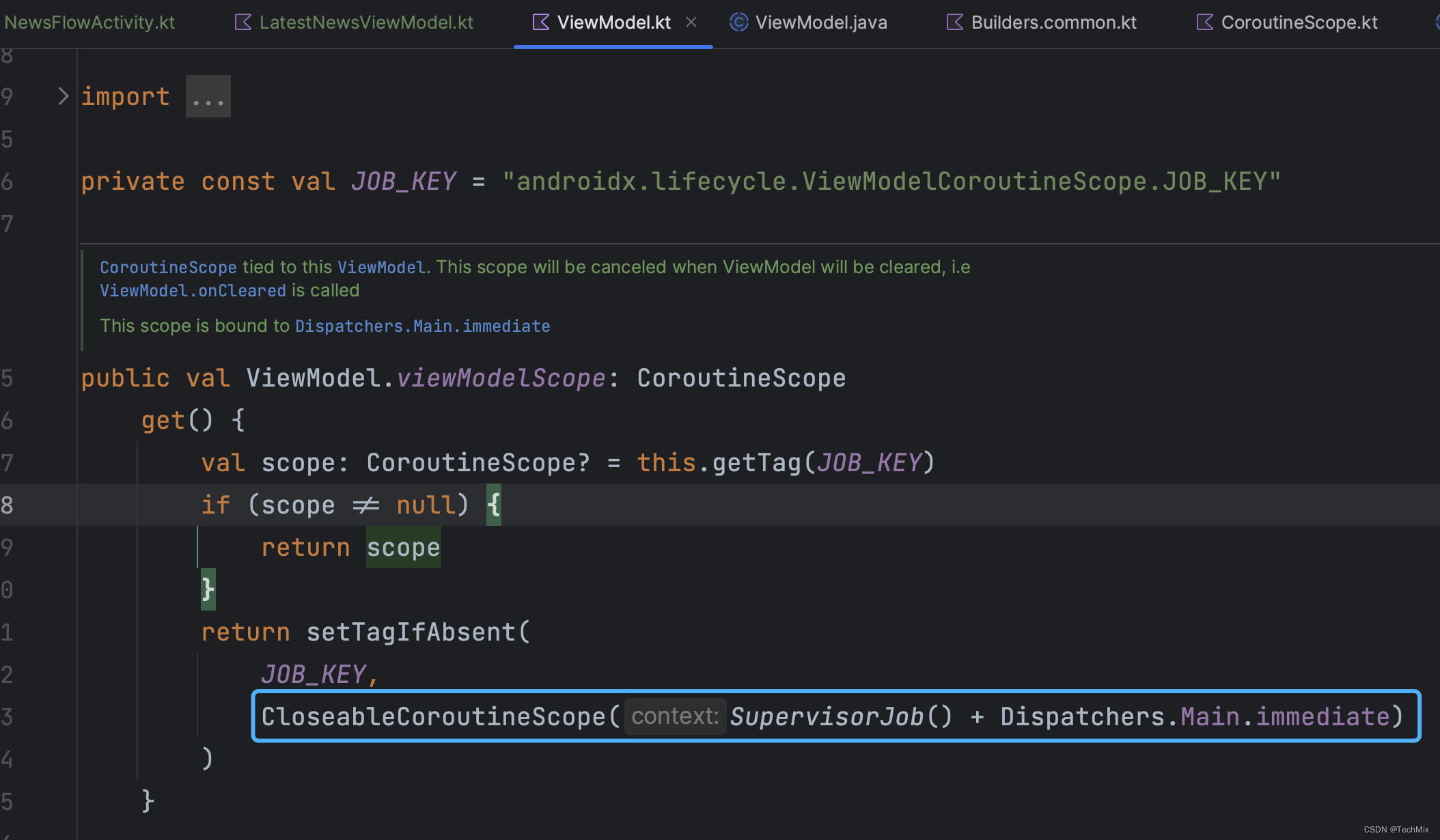Open the LatestNewsViewModel.kt tab
The height and width of the screenshot is (840, 1440).
click(x=366, y=23)
